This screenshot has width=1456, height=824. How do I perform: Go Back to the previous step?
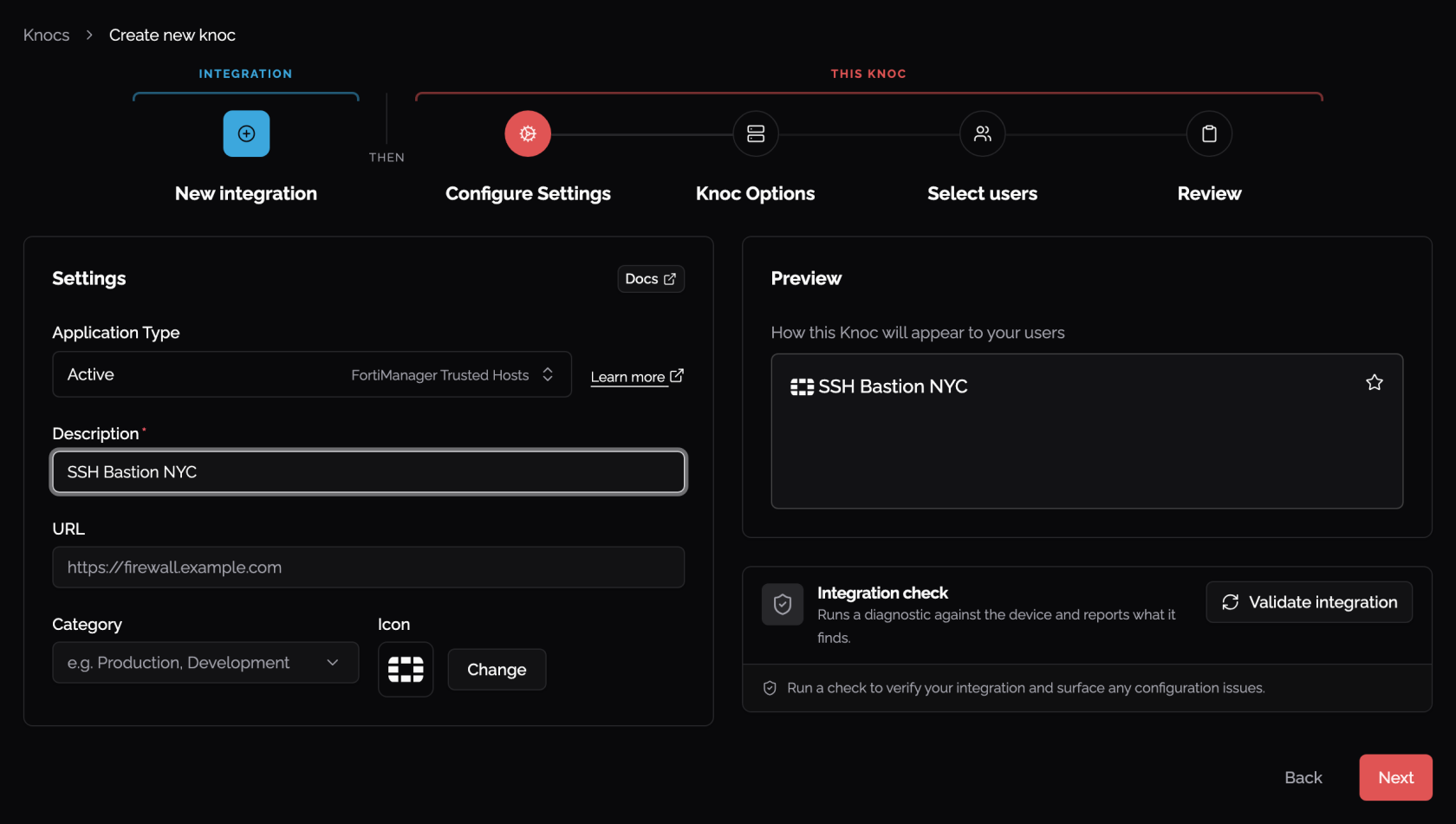pyautogui.click(x=1303, y=777)
